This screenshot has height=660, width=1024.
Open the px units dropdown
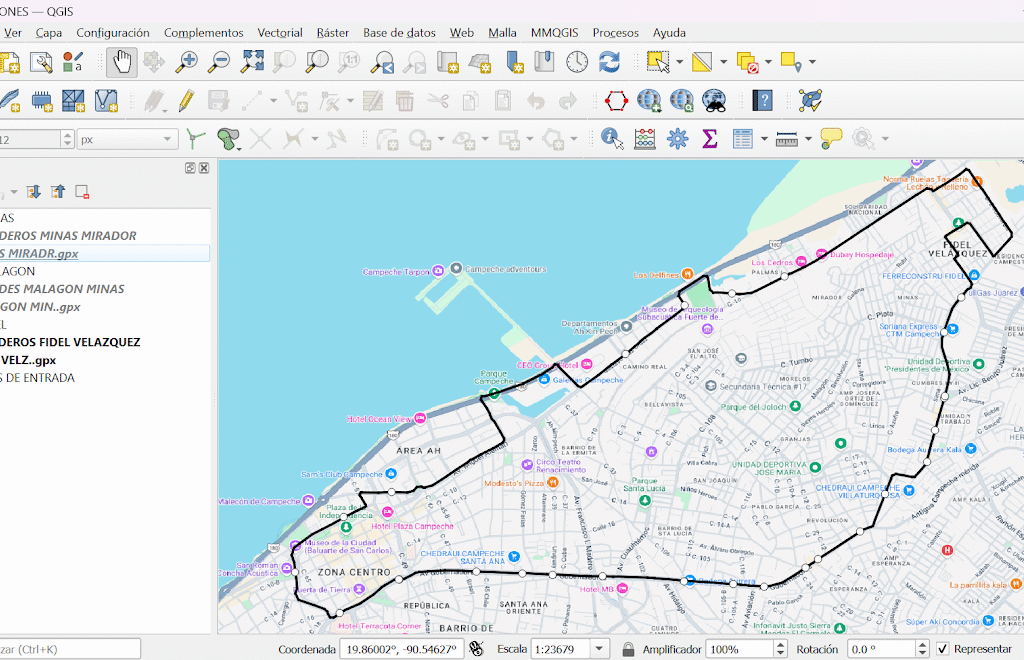pos(168,139)
